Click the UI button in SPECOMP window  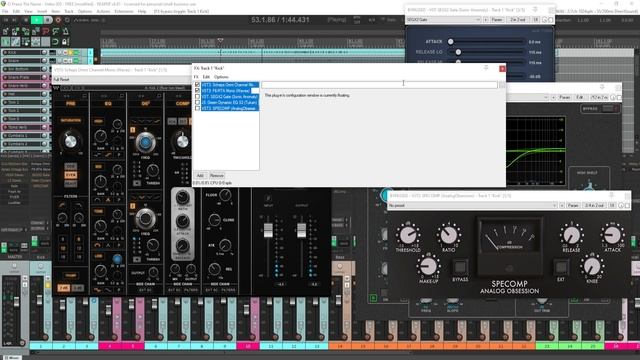[x=612, y=205]
